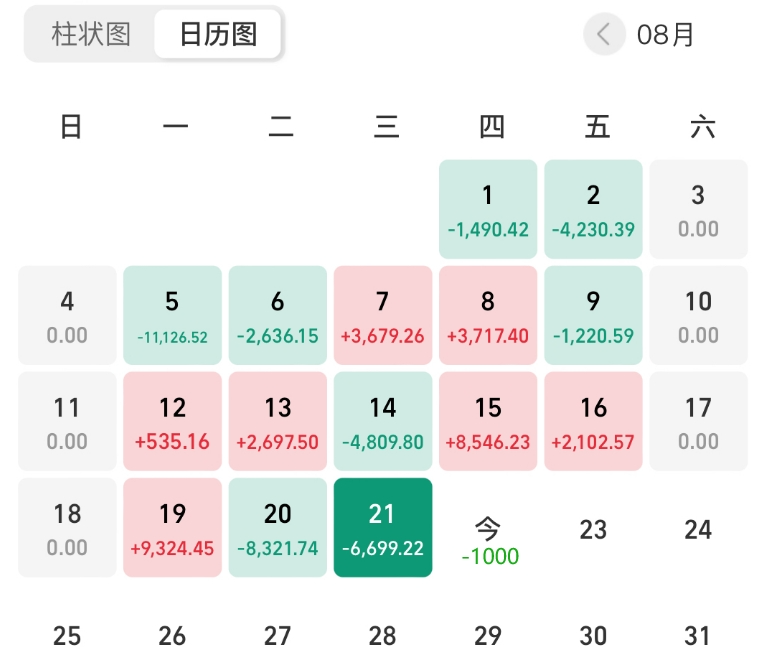The height and width of the screenshot is (655, 783).
Task: Select day 30 in calendar
Action: pyautogui.click(x=593, y=636)
